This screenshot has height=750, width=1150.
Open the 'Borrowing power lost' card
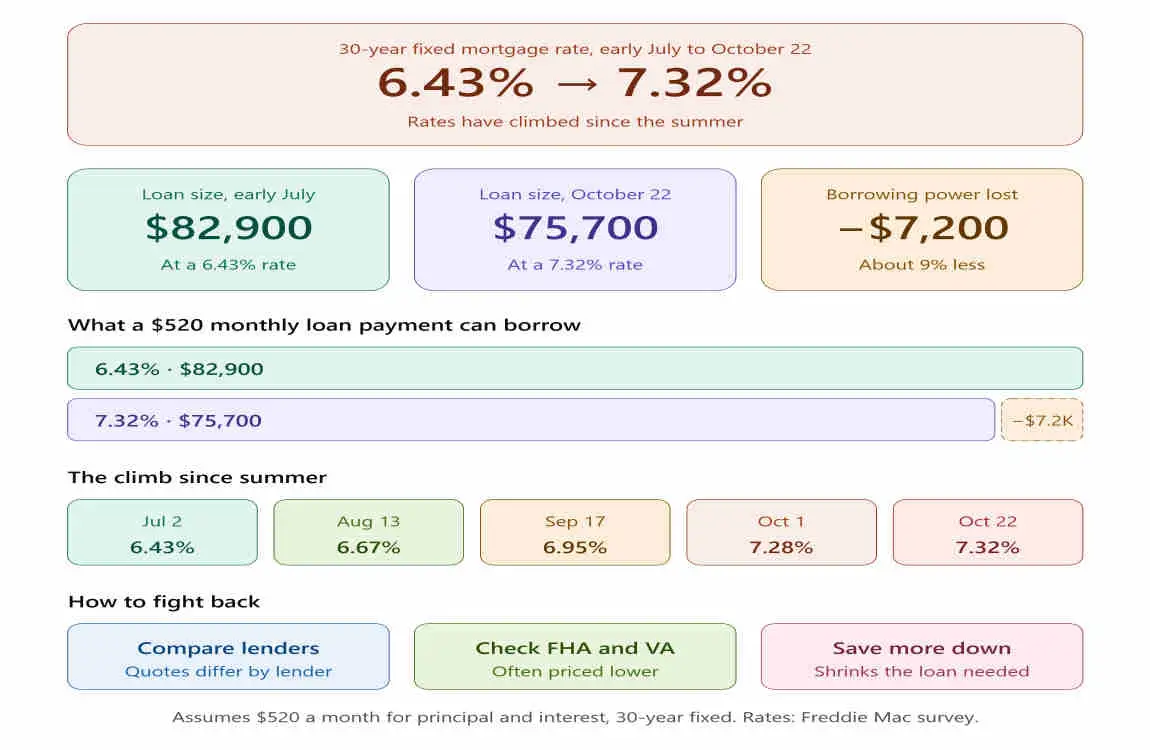(x=922, y=229)
